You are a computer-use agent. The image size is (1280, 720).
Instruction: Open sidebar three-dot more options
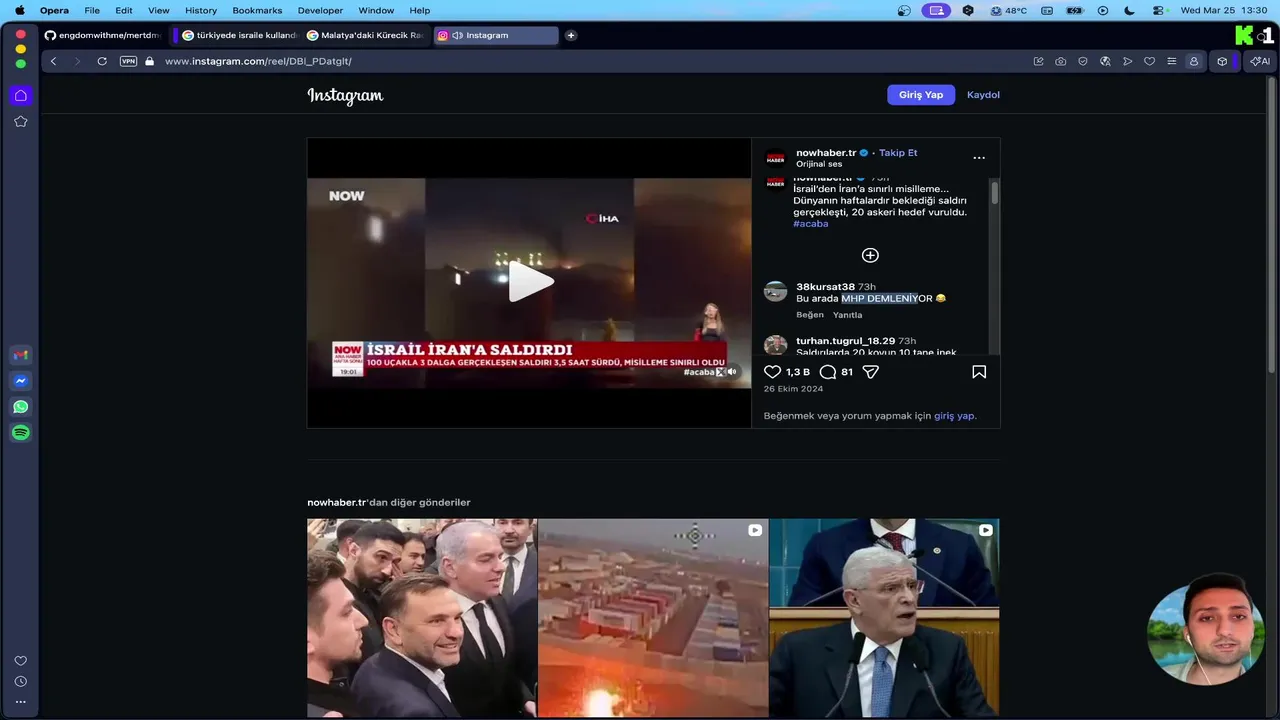(20, 702)
